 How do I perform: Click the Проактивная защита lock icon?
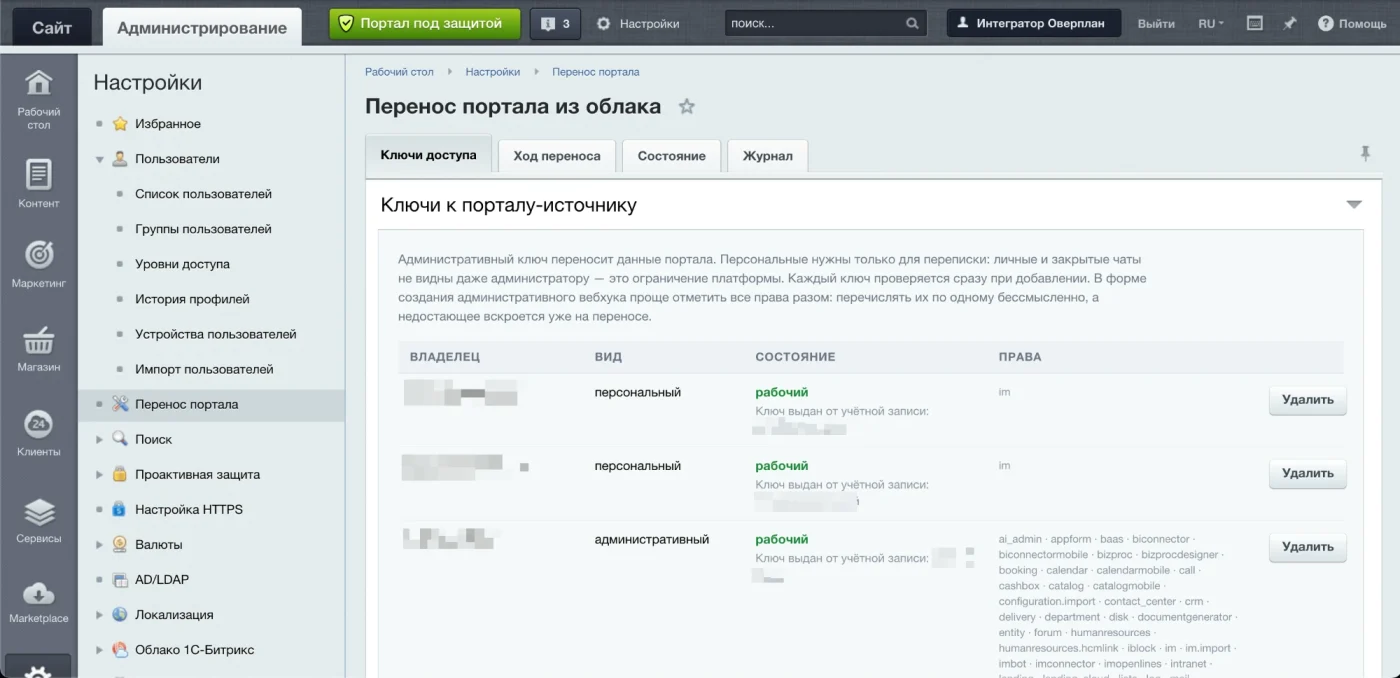coord(120,474)
